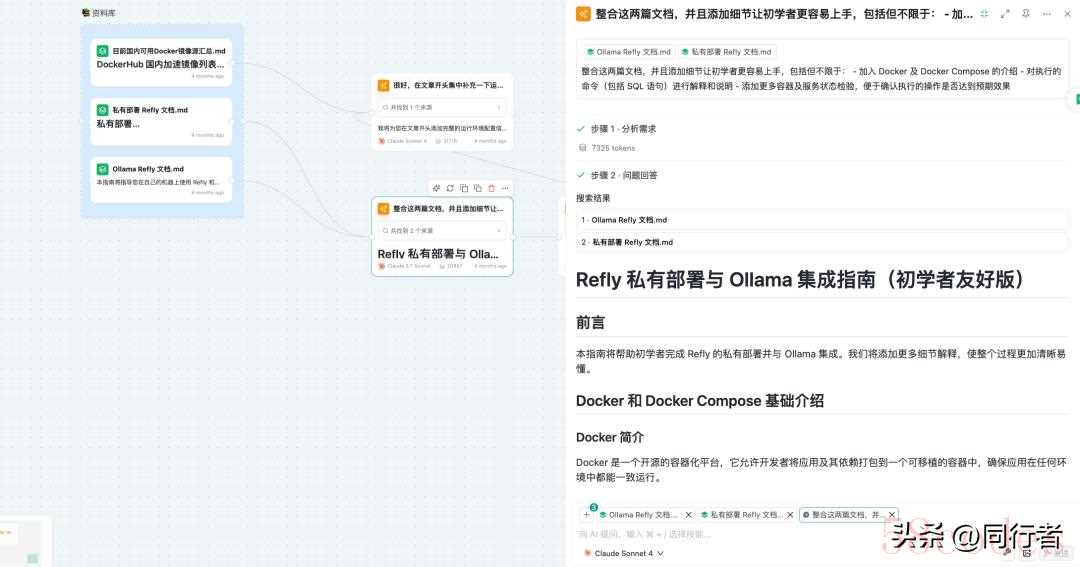Image resolution: width=1080 pixels, height=567 pixels.
Task: Expand the 共找到 1 个来源 sources row
Action: click(442, 107)
